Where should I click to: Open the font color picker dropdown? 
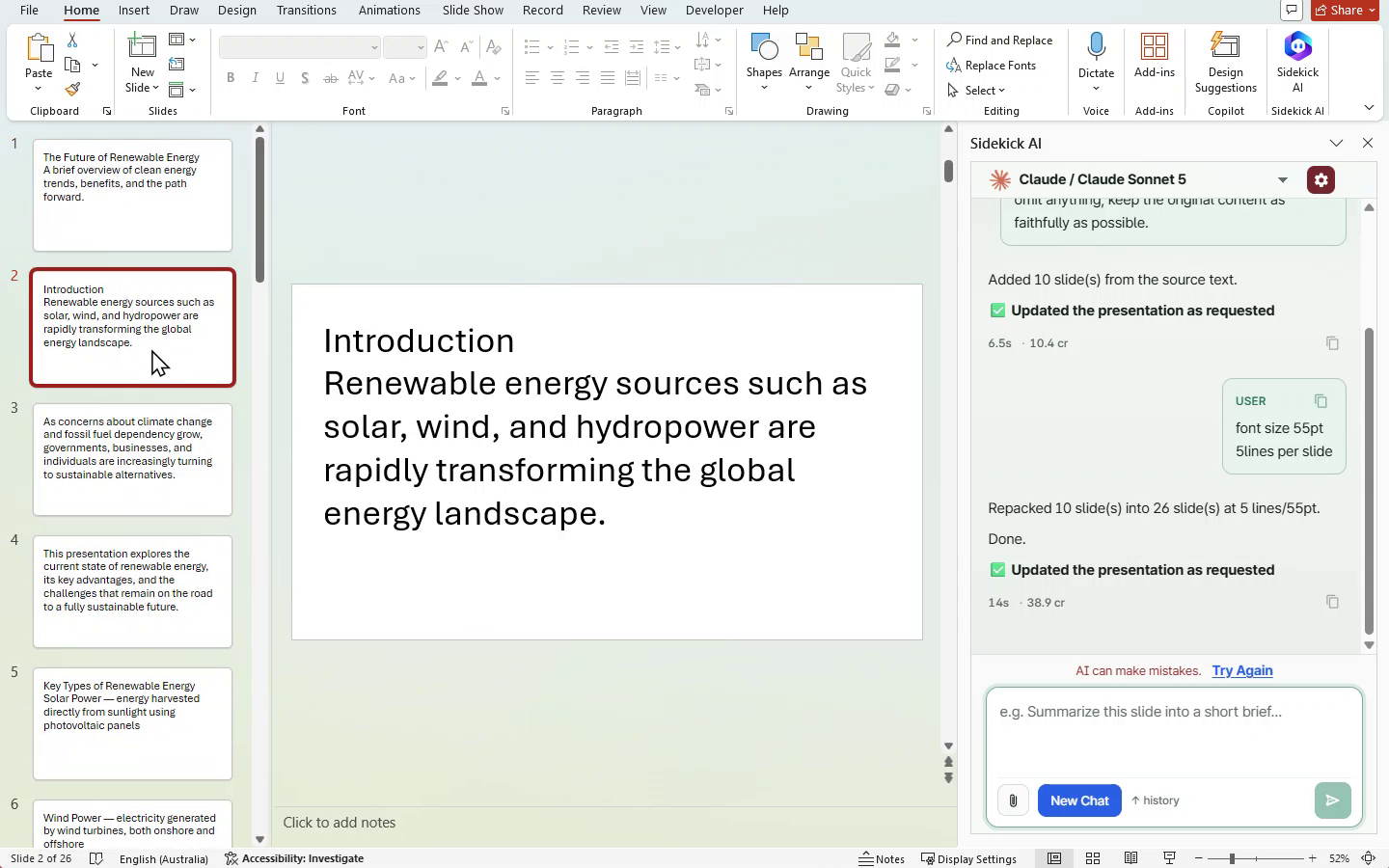coord(498,78)
